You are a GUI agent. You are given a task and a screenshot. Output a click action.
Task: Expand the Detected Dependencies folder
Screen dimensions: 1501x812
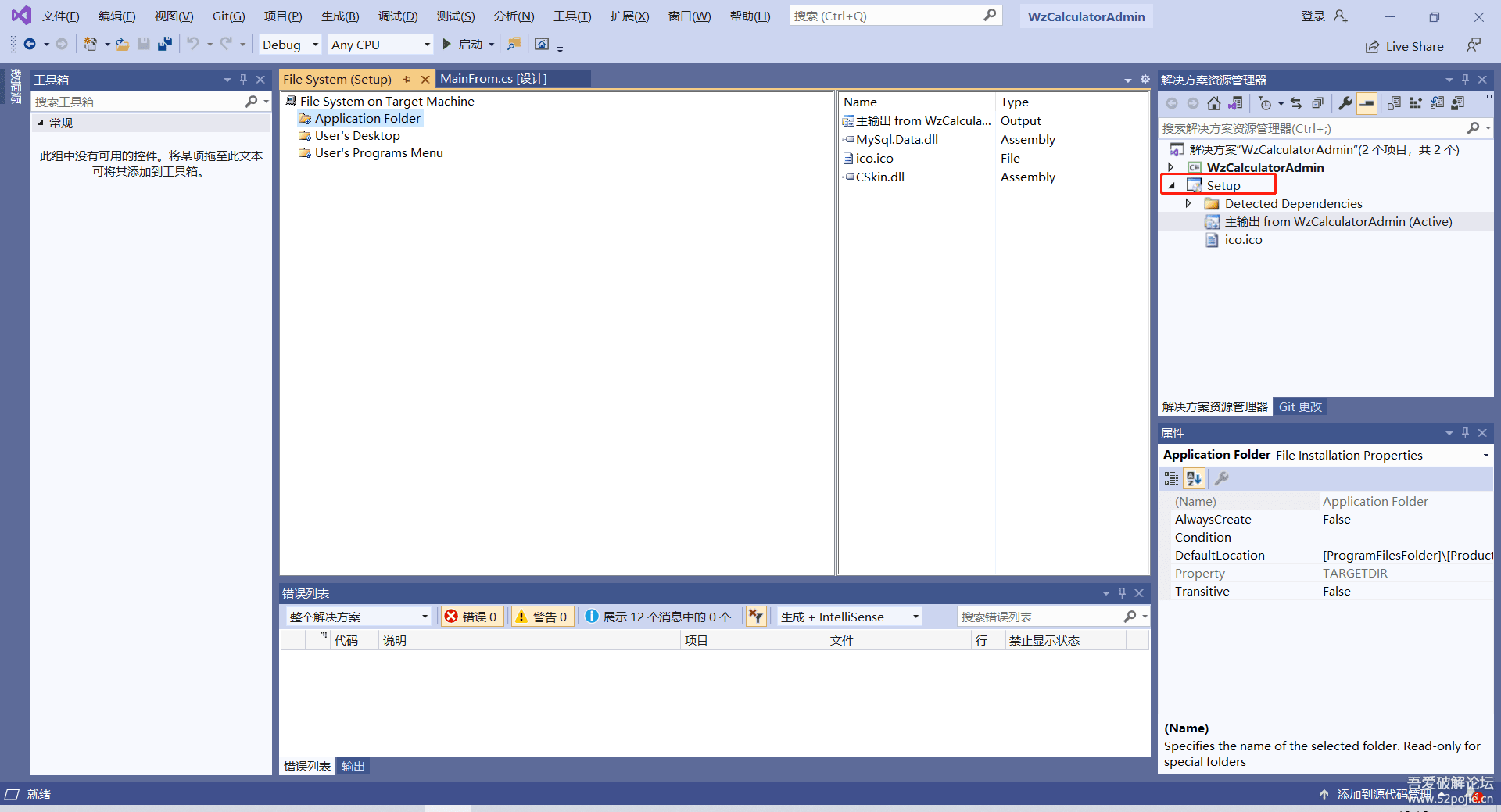[1188, 203]
